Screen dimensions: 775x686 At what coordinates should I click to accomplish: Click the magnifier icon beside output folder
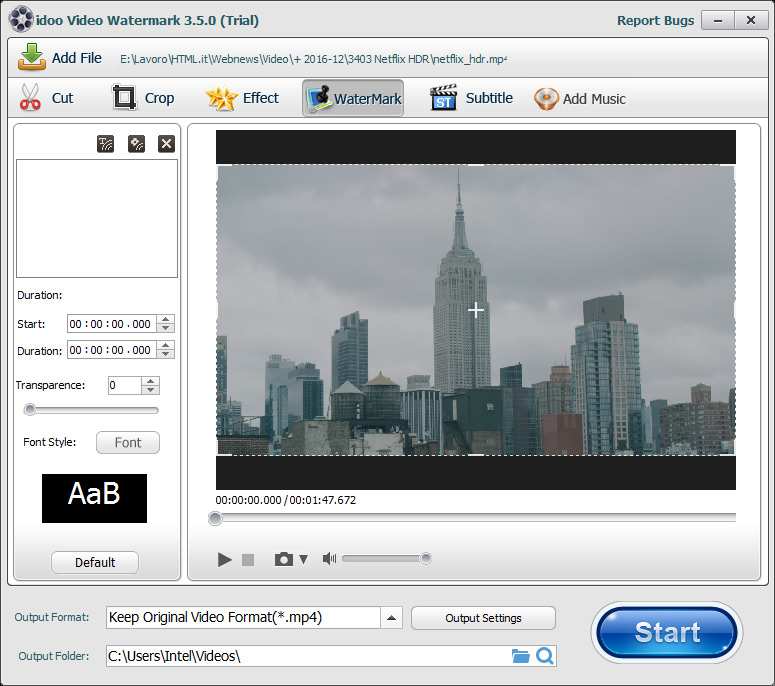click(x=545, y=656)
